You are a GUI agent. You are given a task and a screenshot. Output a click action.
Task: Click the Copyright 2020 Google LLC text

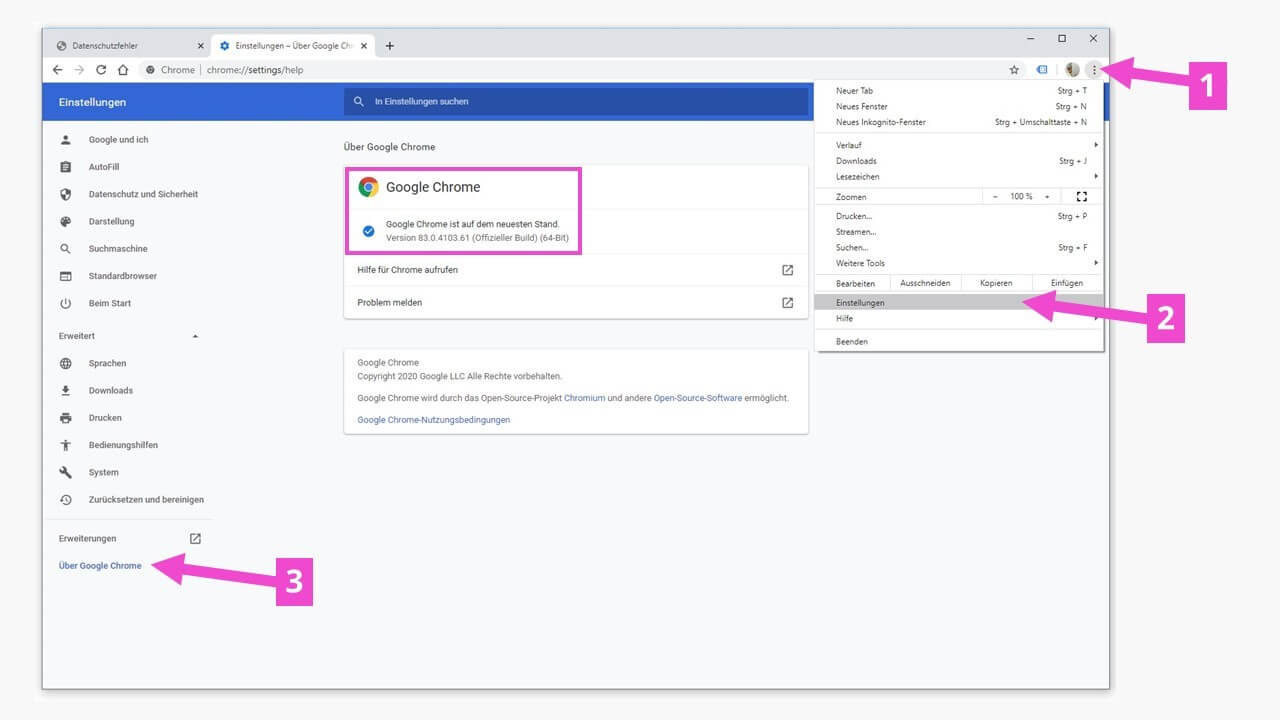point(460,377)
